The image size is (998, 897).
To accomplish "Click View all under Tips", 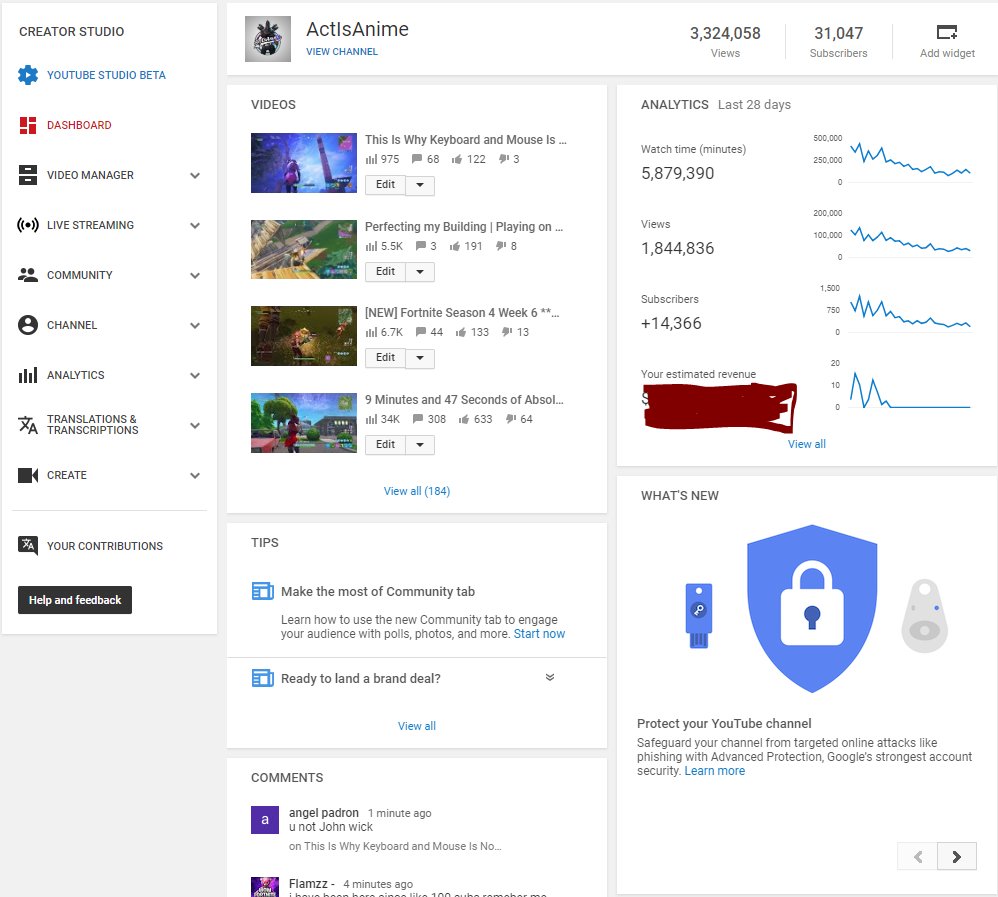I will click(417, 726).
